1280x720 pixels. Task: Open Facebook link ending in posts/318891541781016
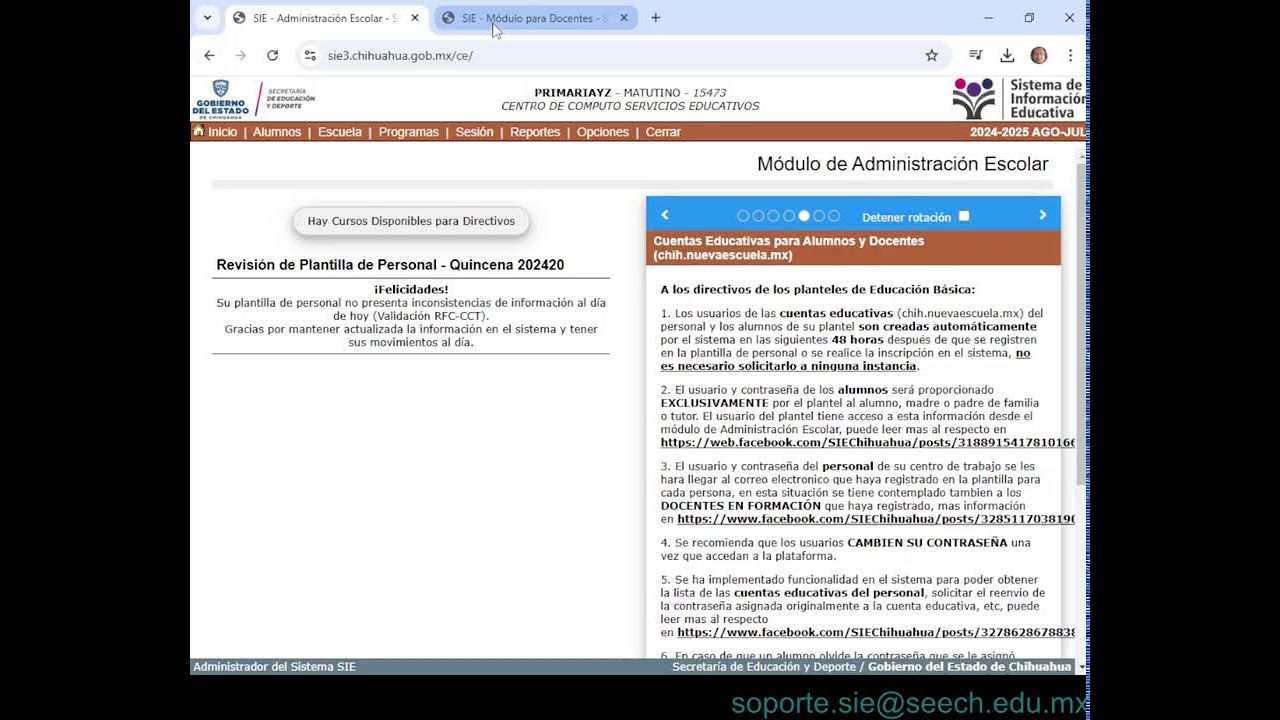click(x=868, y=442)
